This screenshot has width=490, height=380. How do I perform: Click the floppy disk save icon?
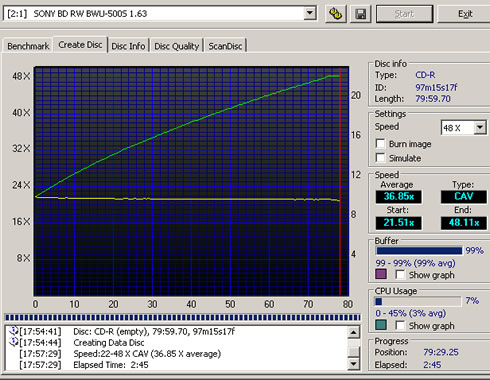point(361,14)
